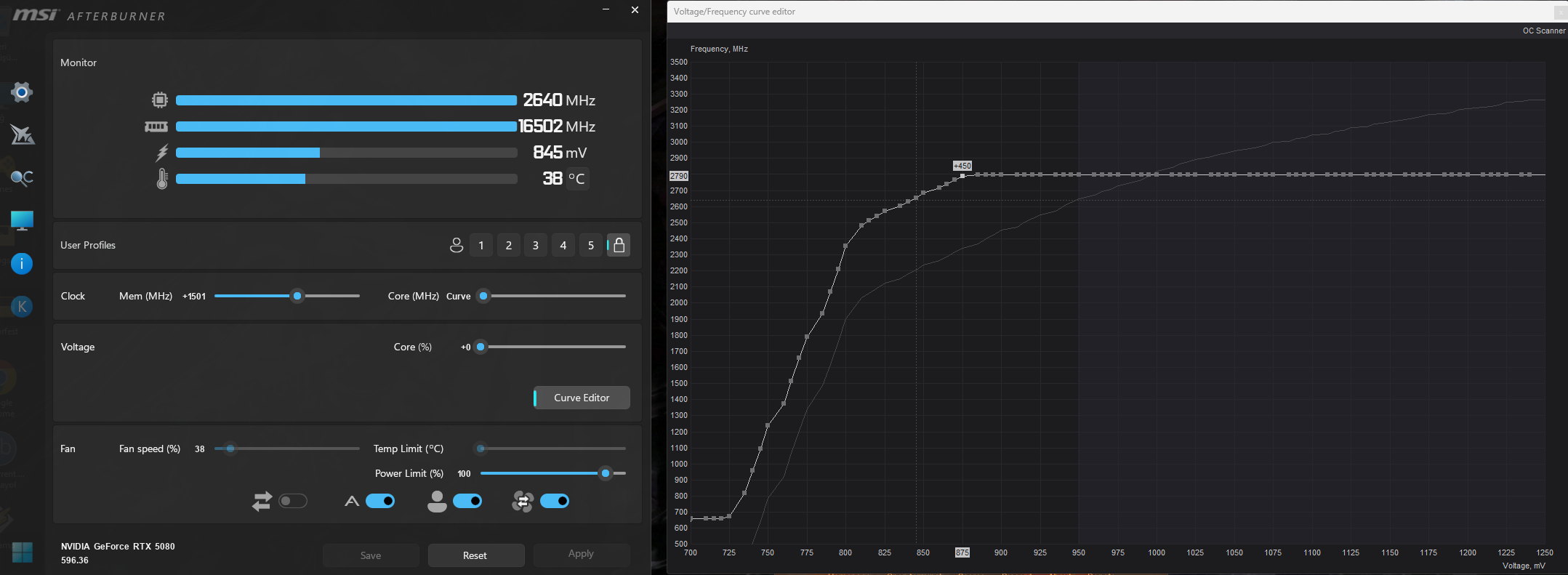This screenshot has width=1568, height=575.
Task: Close the Voltage/Frequency curve editor window
Action: 1561,12
